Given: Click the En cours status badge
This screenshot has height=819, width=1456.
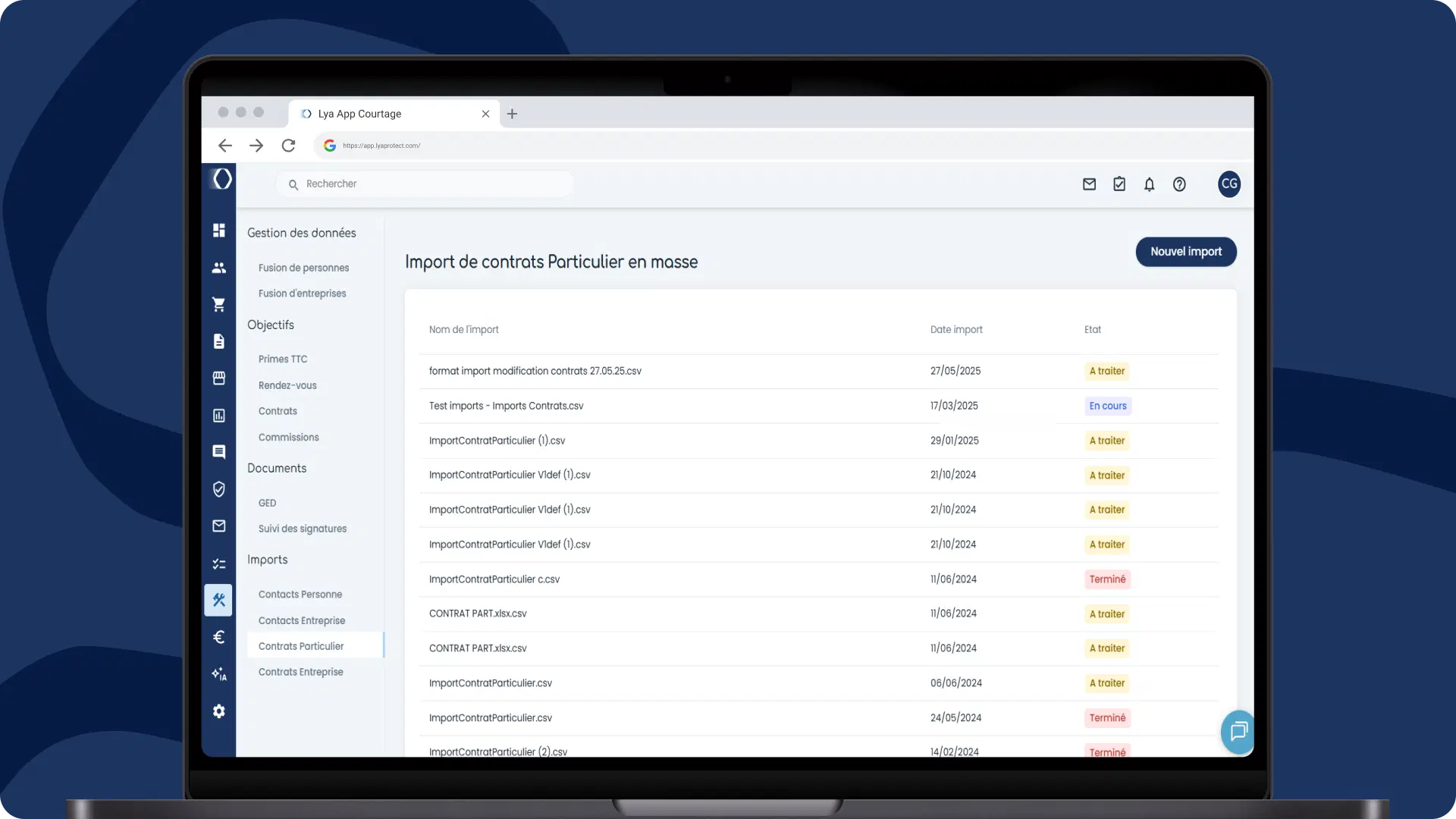Looking at the screenshot, I should [1108, 406].
